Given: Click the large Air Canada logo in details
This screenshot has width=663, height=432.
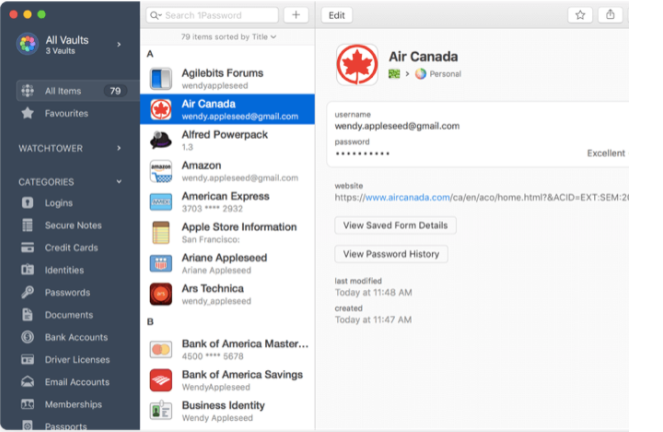Looking at the screenshot, I should [357, 65].
